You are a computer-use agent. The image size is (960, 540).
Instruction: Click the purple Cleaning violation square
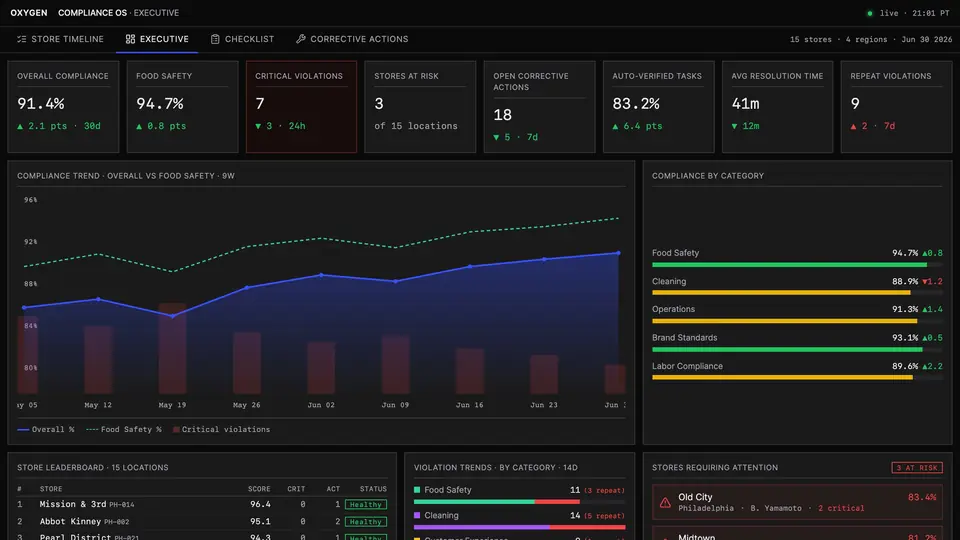417,516
